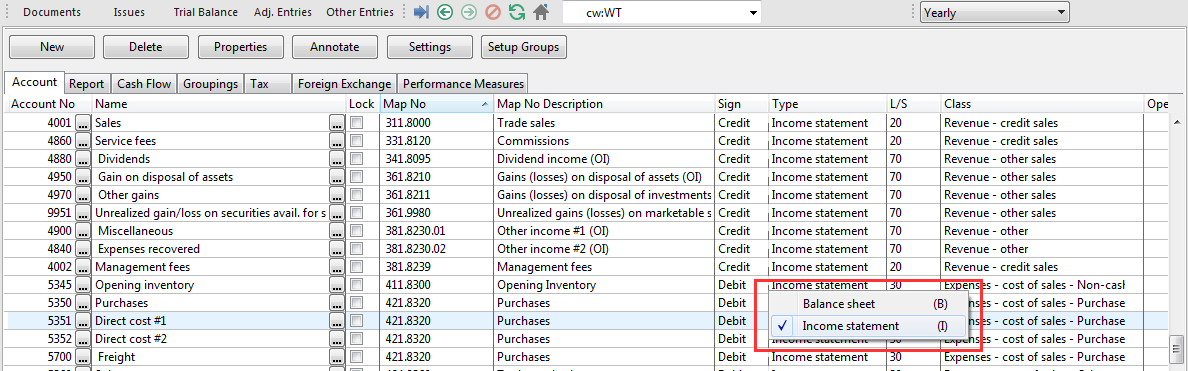Switch to the Groupings tab
This screenshot has height=371, width=1188.
coord(211,84)
